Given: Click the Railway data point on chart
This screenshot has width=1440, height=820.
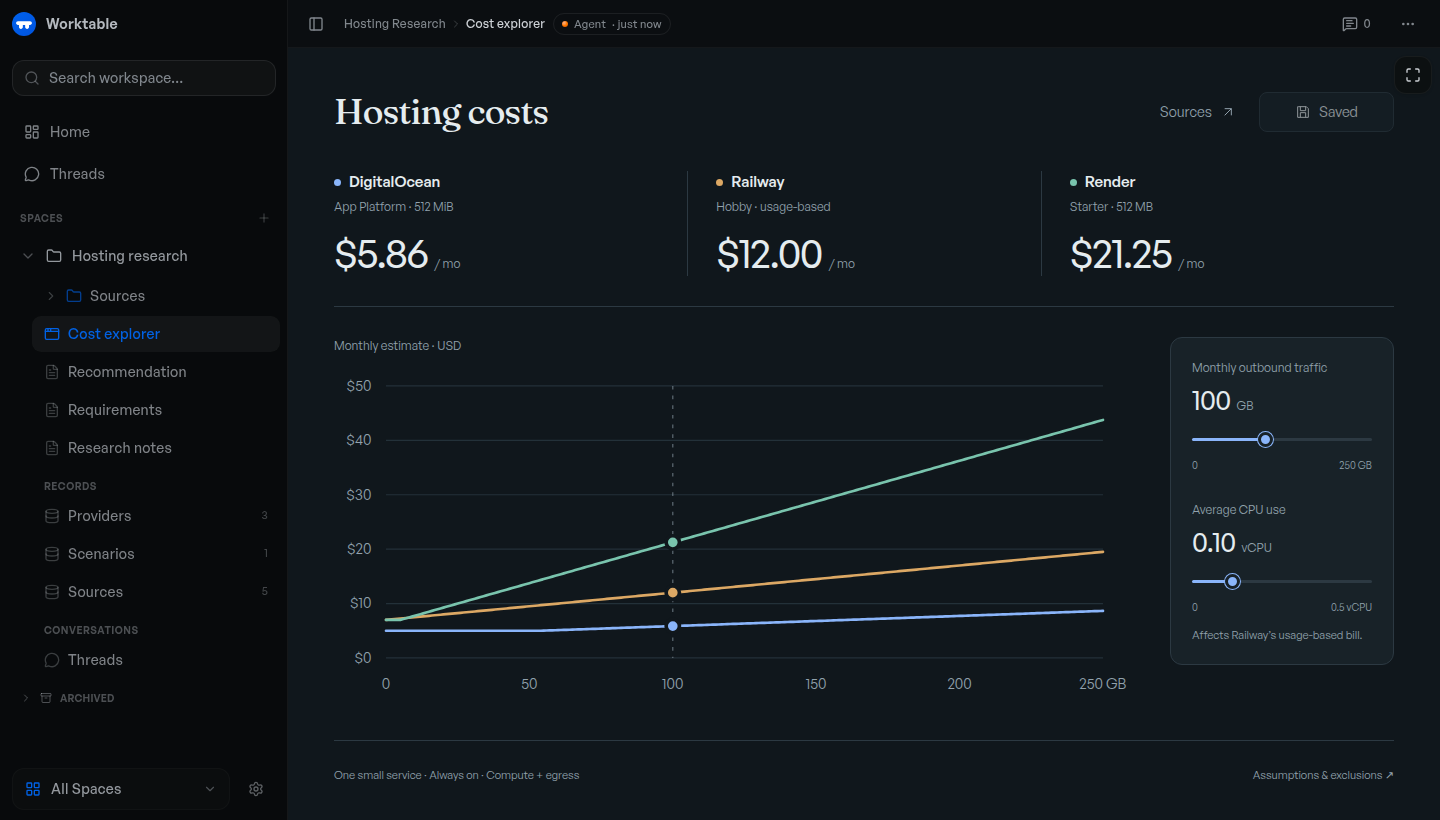Looking at the screenshot, I should click(x=672, y=593).
